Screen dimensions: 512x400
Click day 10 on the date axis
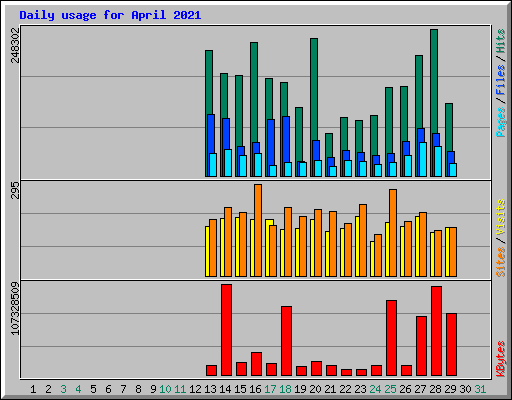point(165,389)
